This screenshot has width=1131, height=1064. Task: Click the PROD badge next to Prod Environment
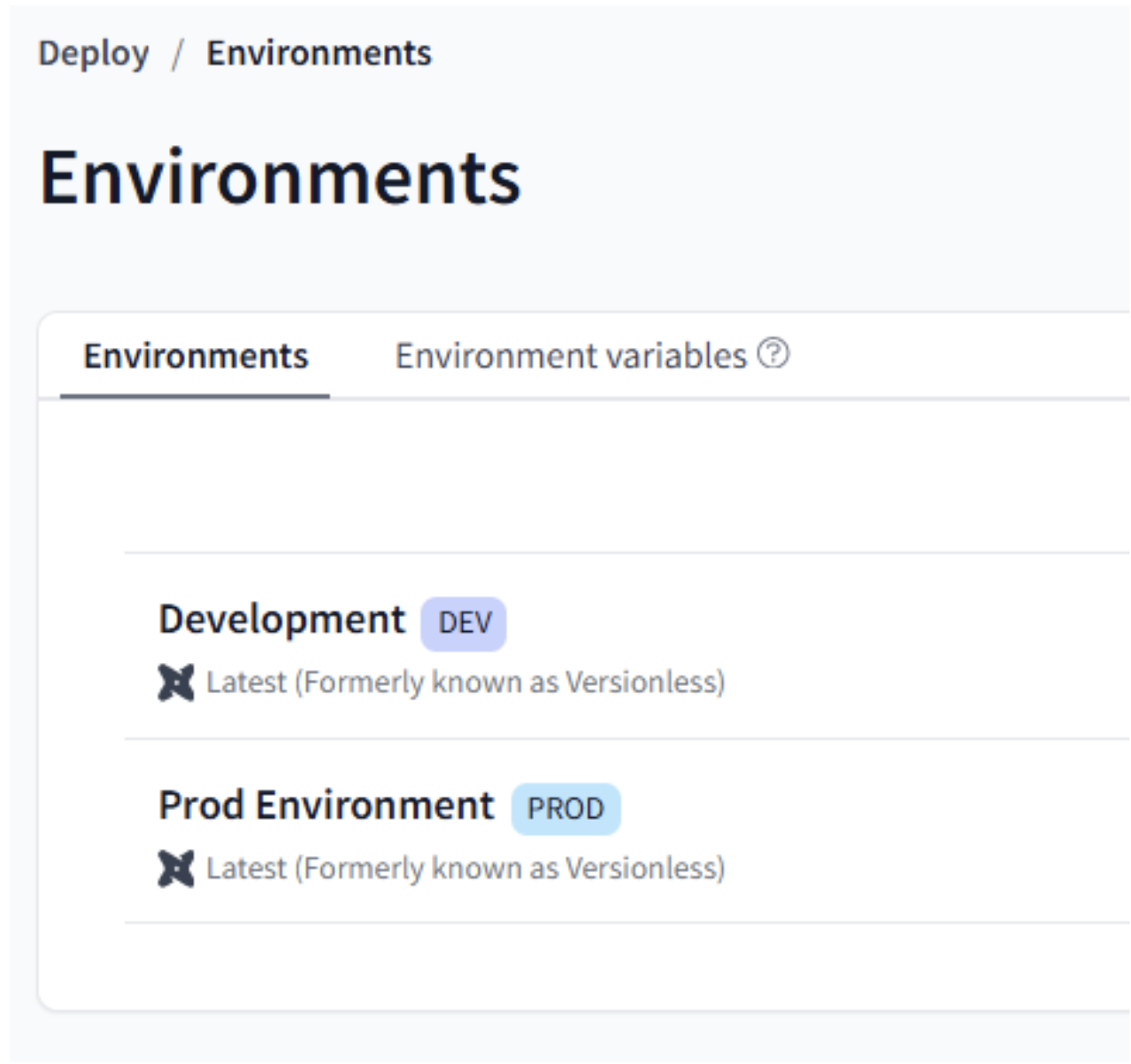565,809
